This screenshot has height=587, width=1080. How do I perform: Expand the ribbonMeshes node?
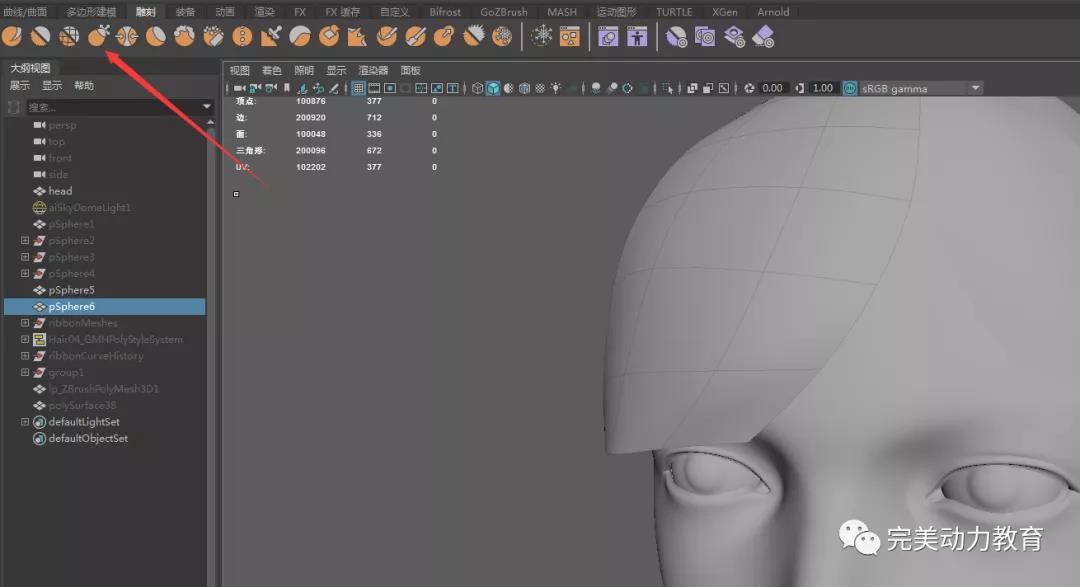coord(25,323)
